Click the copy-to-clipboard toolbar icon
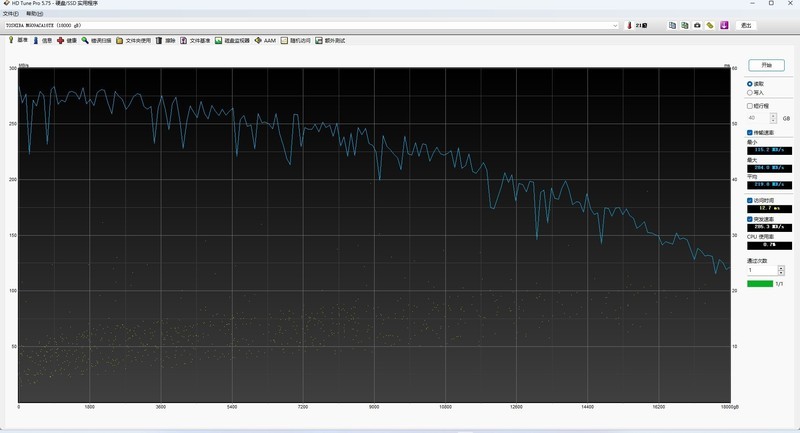800x433 pixels. pyautogui.click(x=672, y=25)
